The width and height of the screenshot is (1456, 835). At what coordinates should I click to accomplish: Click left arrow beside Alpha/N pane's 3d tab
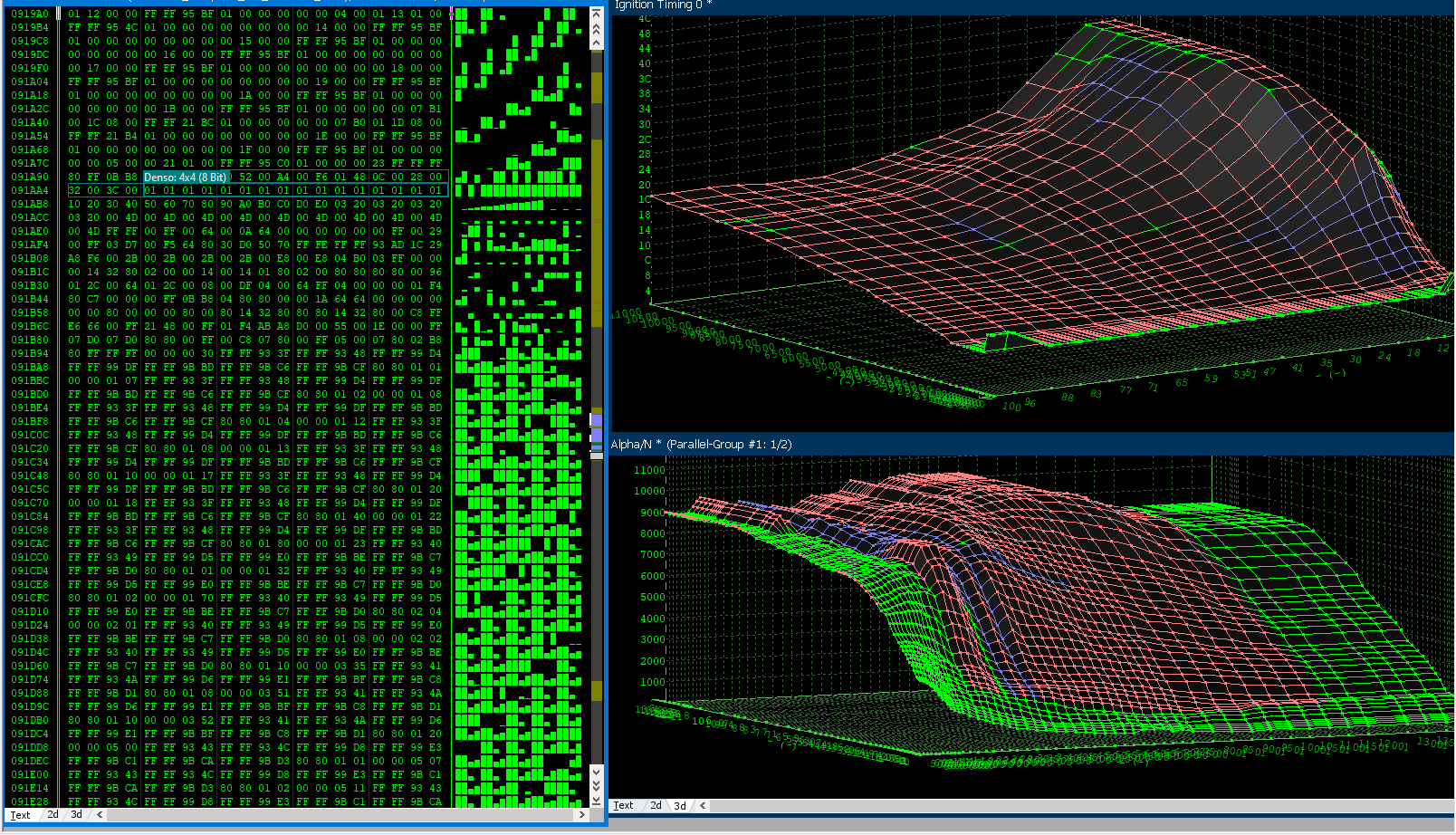703,805
